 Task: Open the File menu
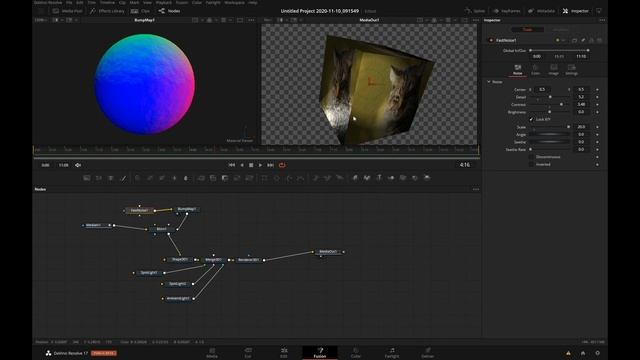[x=69, y=2]
